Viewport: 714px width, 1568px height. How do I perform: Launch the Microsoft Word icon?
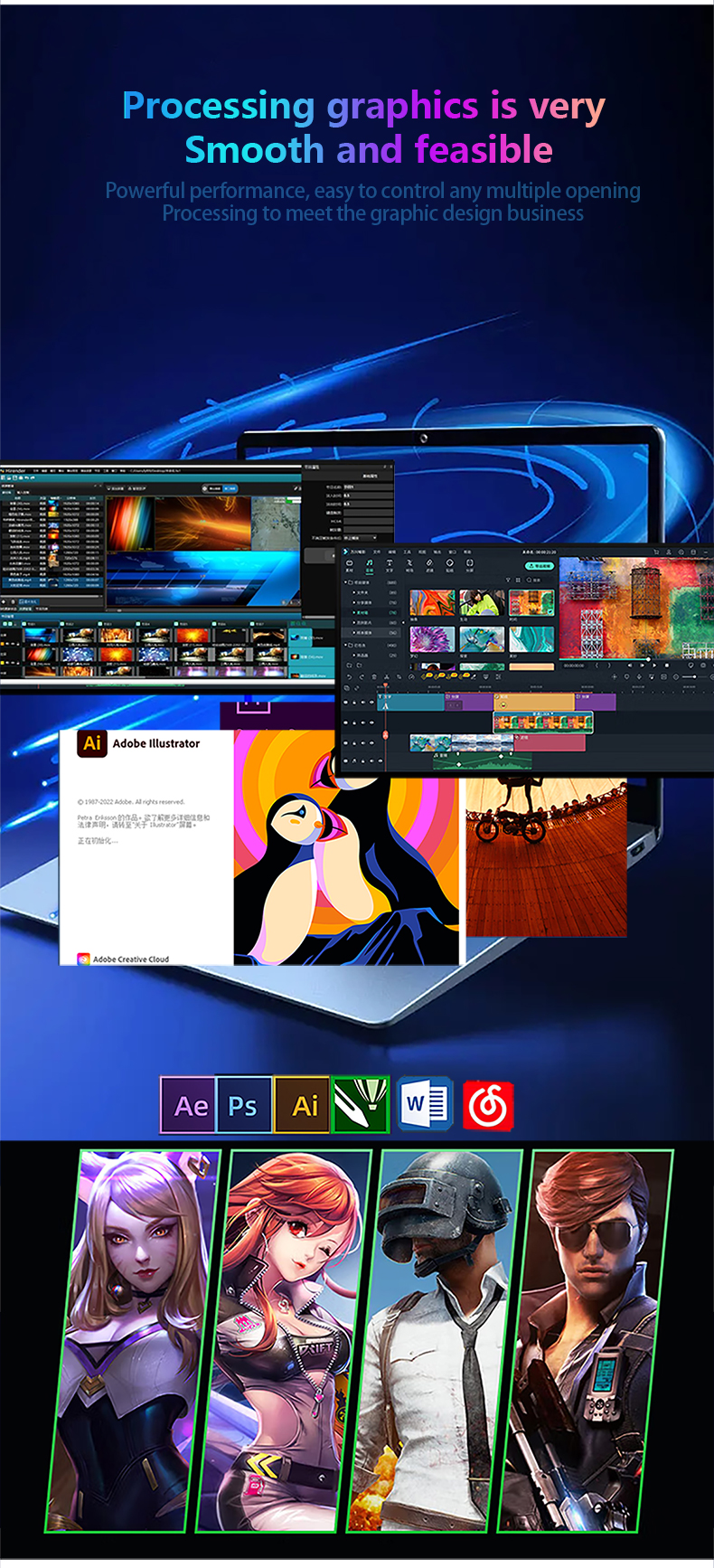[x=424, y=1104]
